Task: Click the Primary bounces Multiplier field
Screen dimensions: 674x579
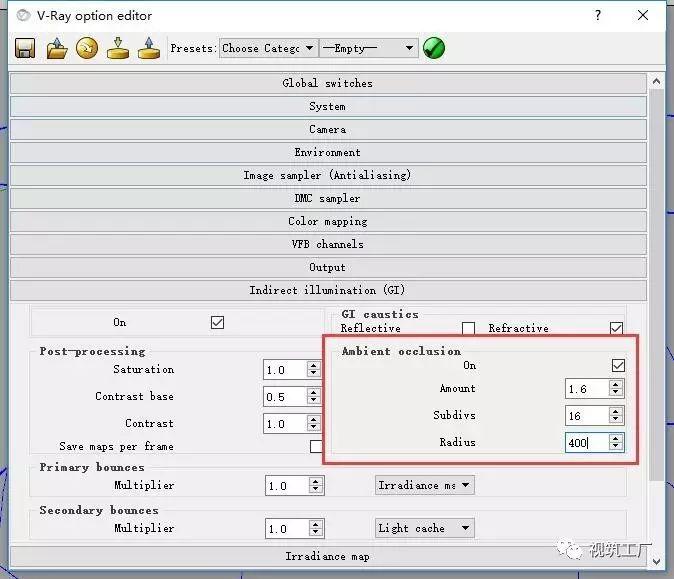Action: coord(287,486)
